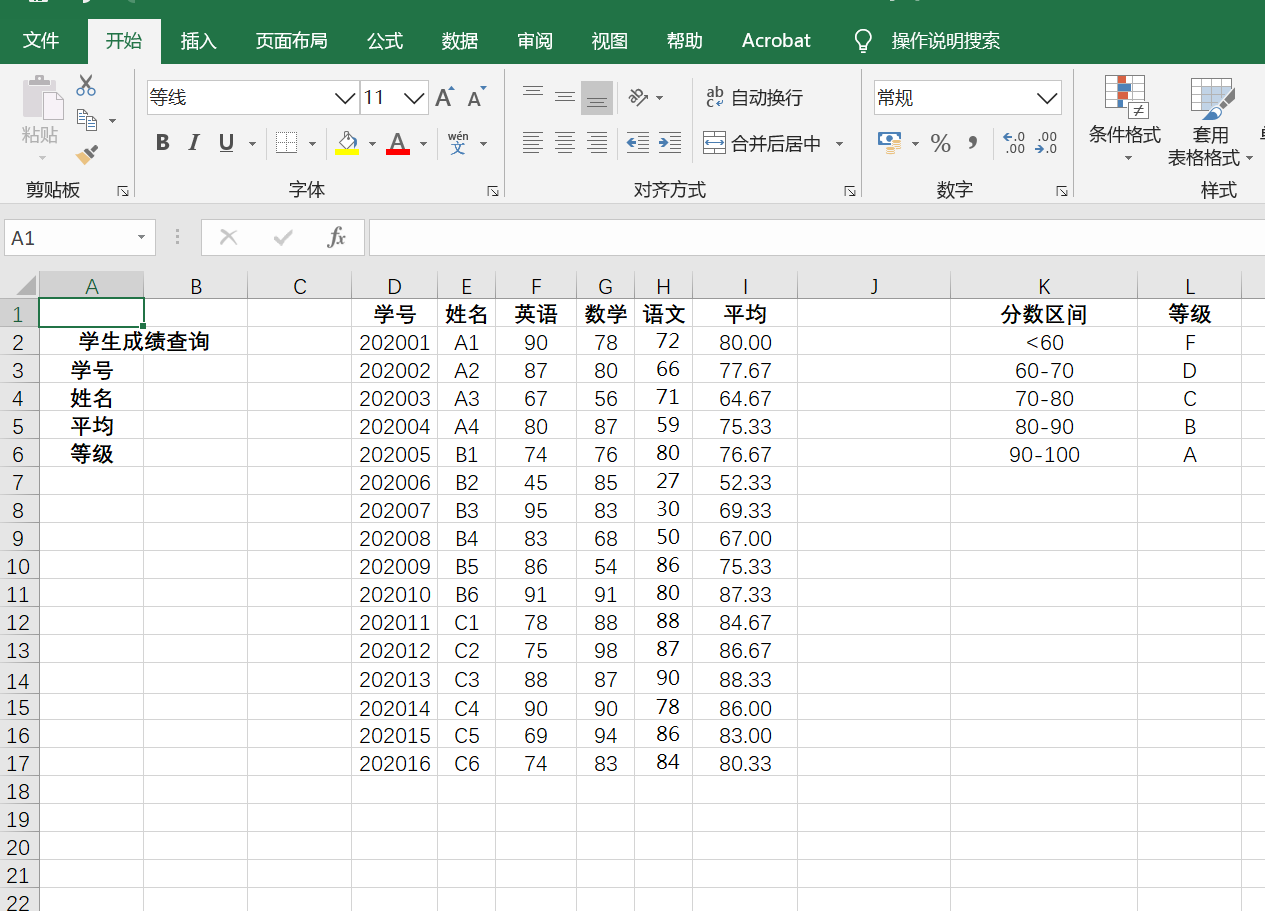This screenshot has height=911, width=1265.
Task: Apply red font color A
Action: click(398, 143)
